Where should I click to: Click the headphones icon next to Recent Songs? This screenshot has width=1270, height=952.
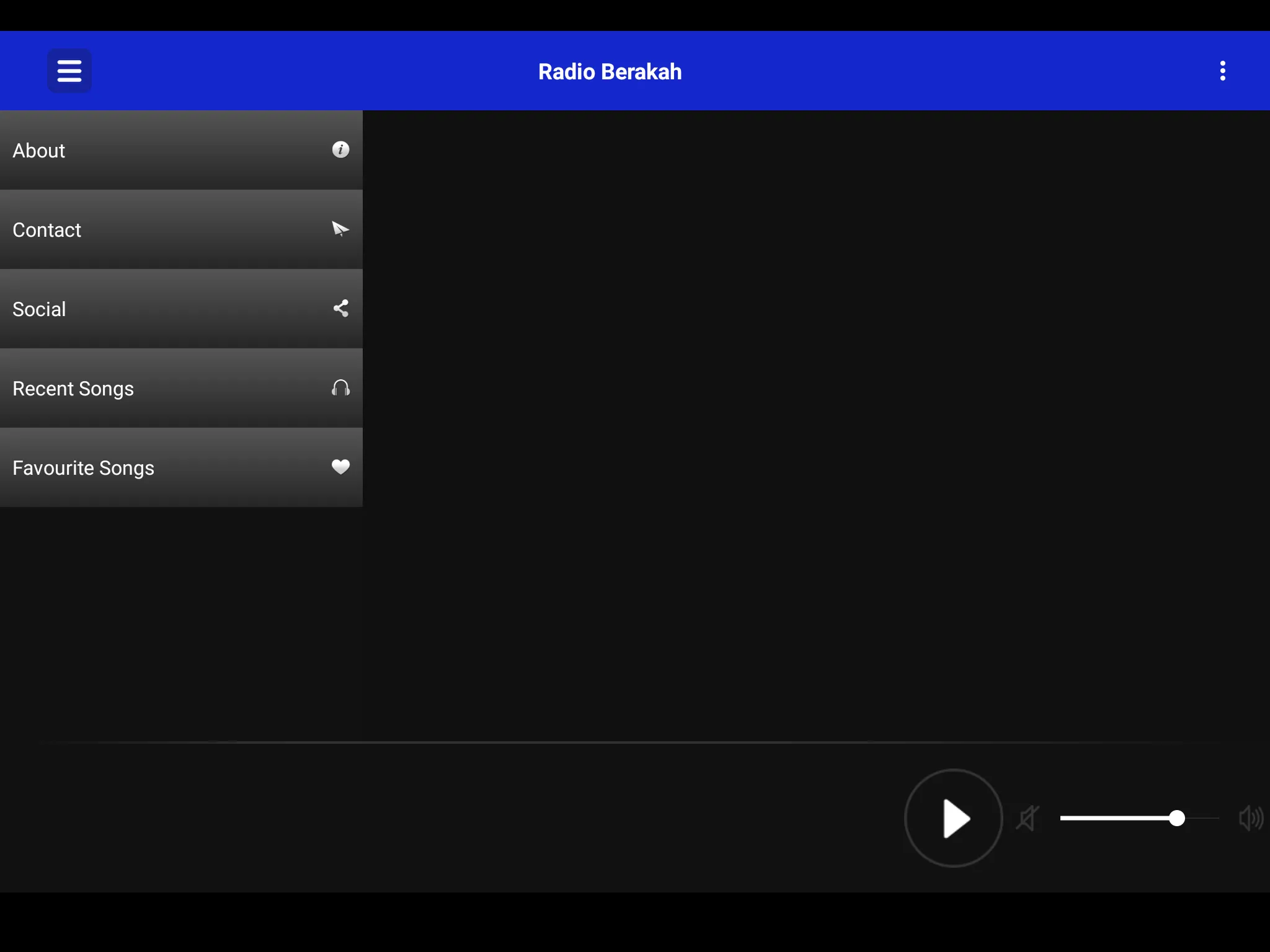pyautogui.click(x=340, y=388)
